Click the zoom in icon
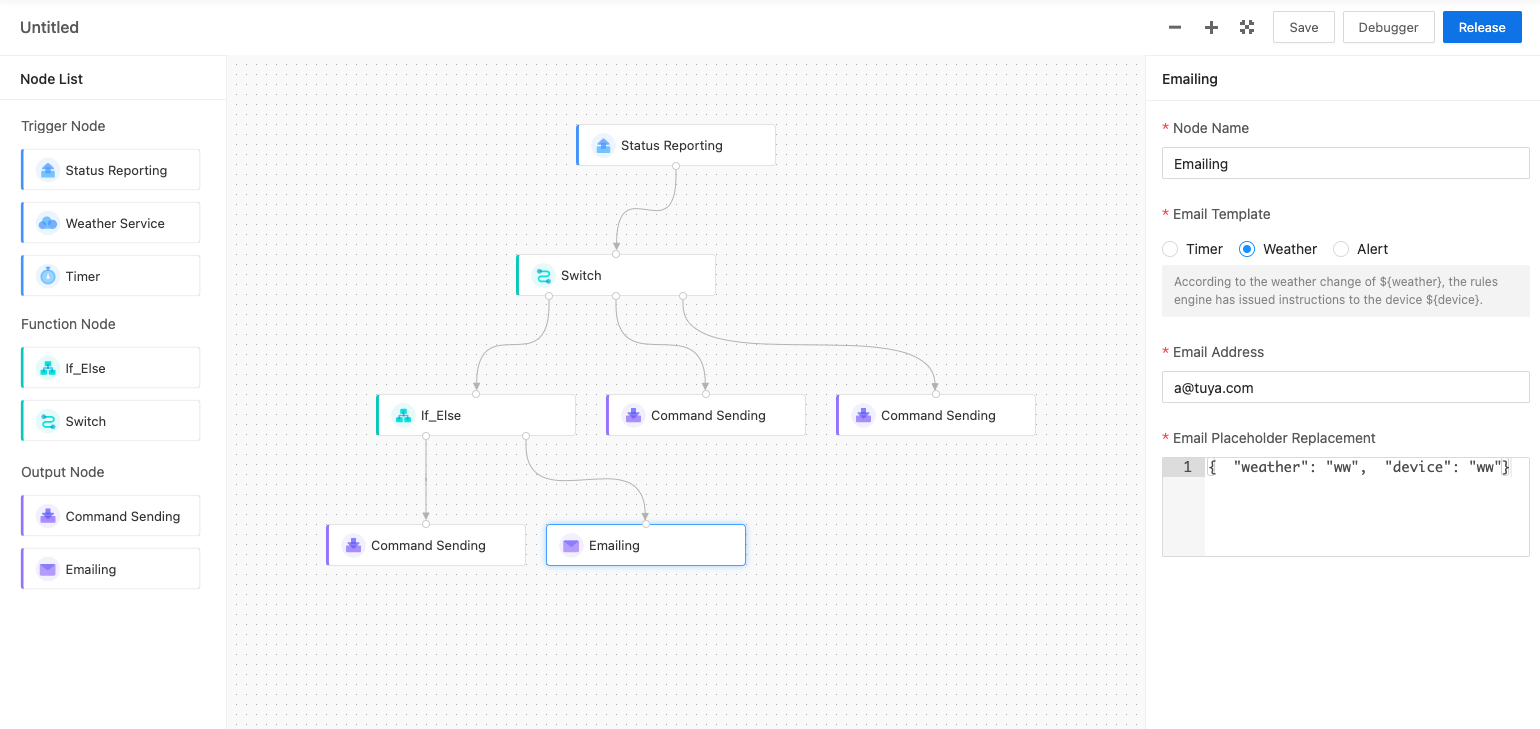Viewport: 1540px width, 729px height. pos(1211,27)
